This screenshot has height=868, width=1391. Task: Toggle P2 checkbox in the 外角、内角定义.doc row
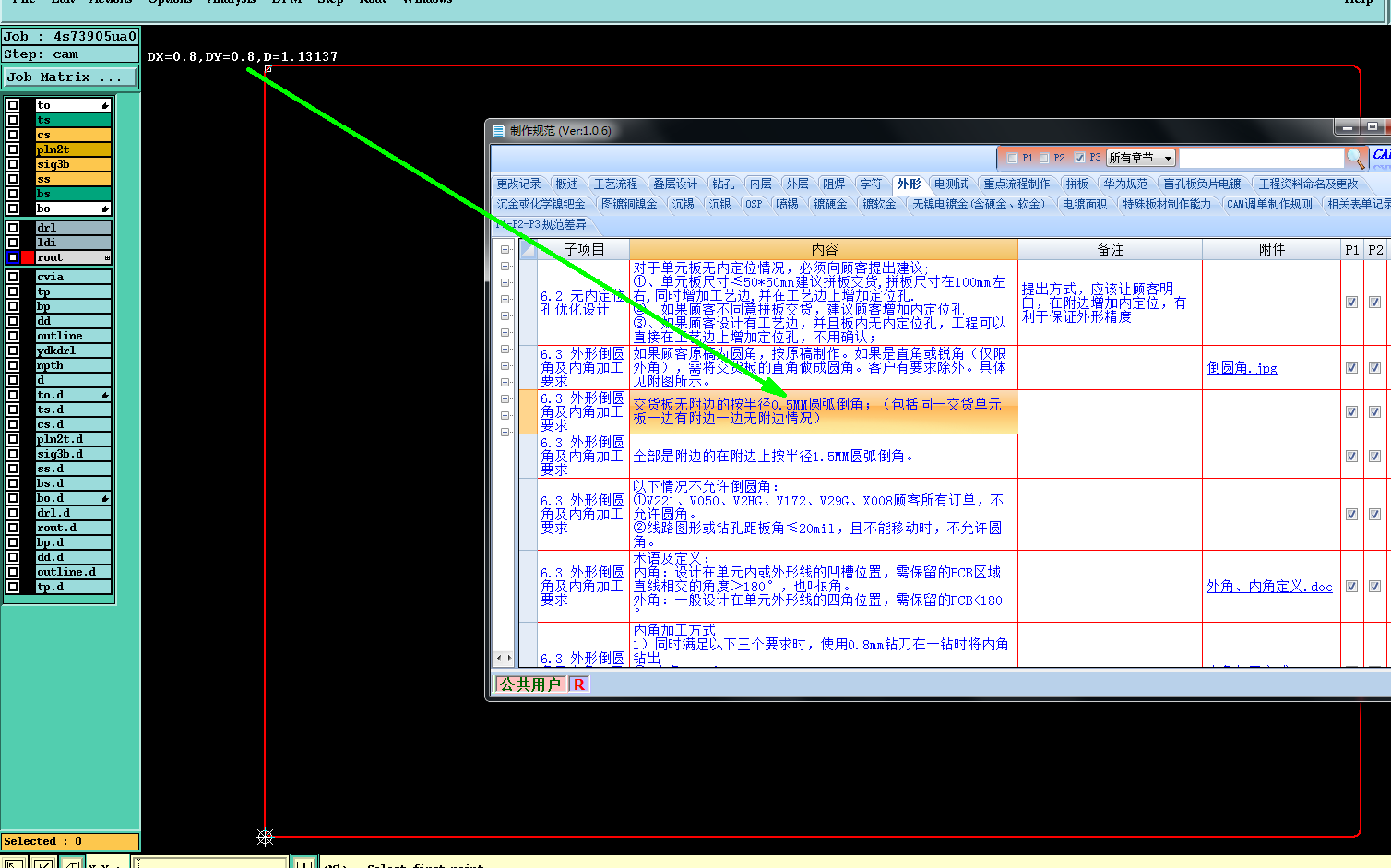[x=1374, y=586]
